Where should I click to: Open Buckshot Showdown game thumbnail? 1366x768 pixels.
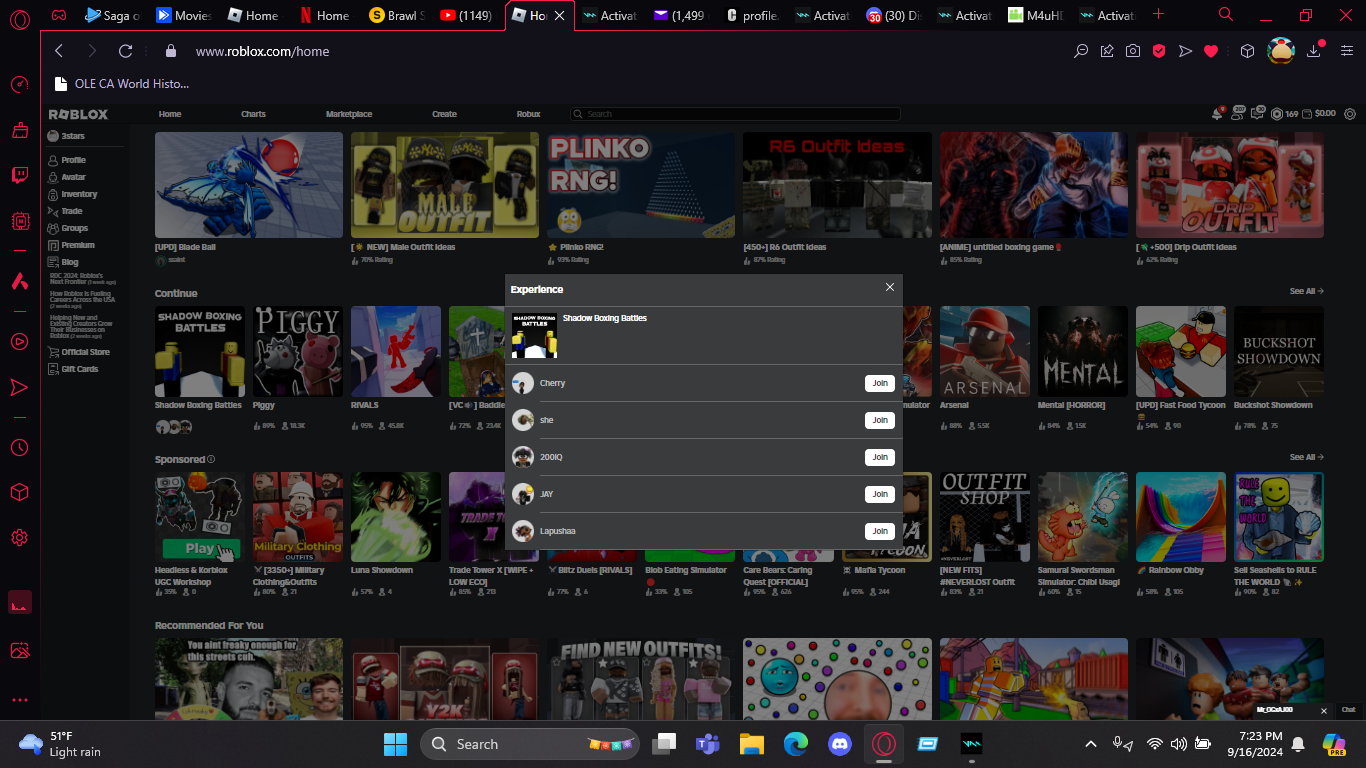click(x=1279, y=351)
